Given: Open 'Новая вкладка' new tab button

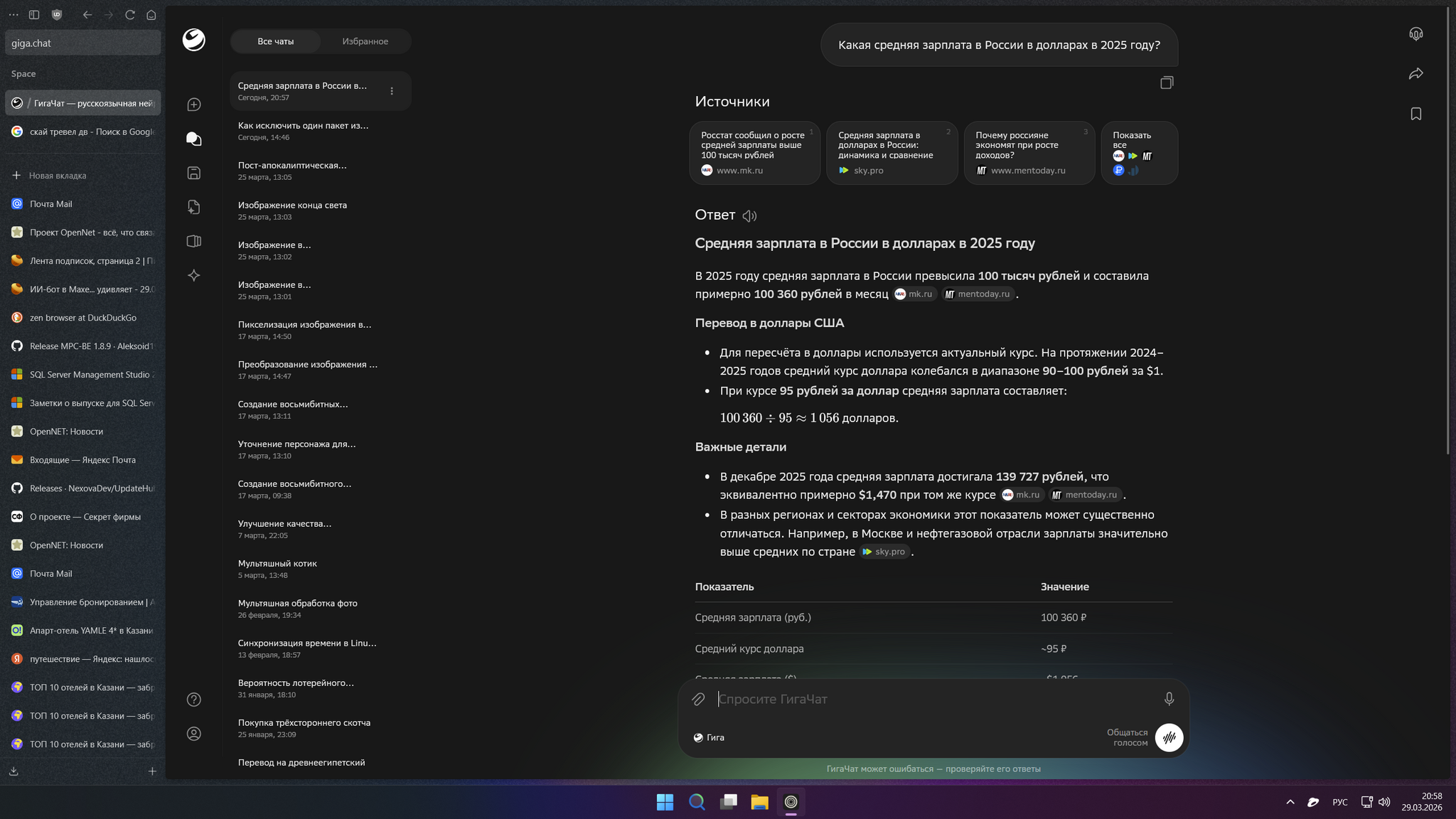Looking at the screenshot, I should [x=82, y=176].
